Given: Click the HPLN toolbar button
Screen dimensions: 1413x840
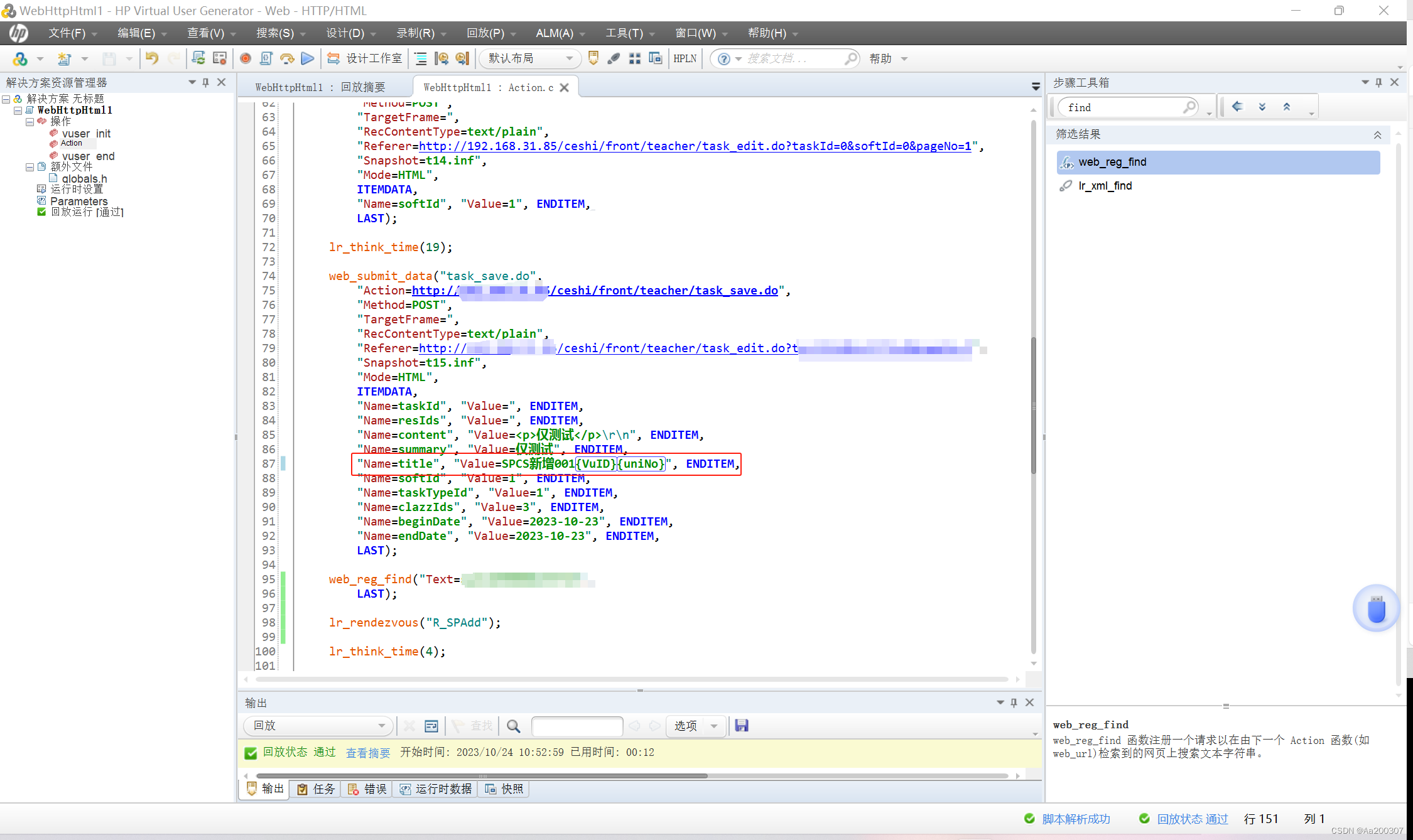Looking at the screenshot, I should [x=685, y=58].
